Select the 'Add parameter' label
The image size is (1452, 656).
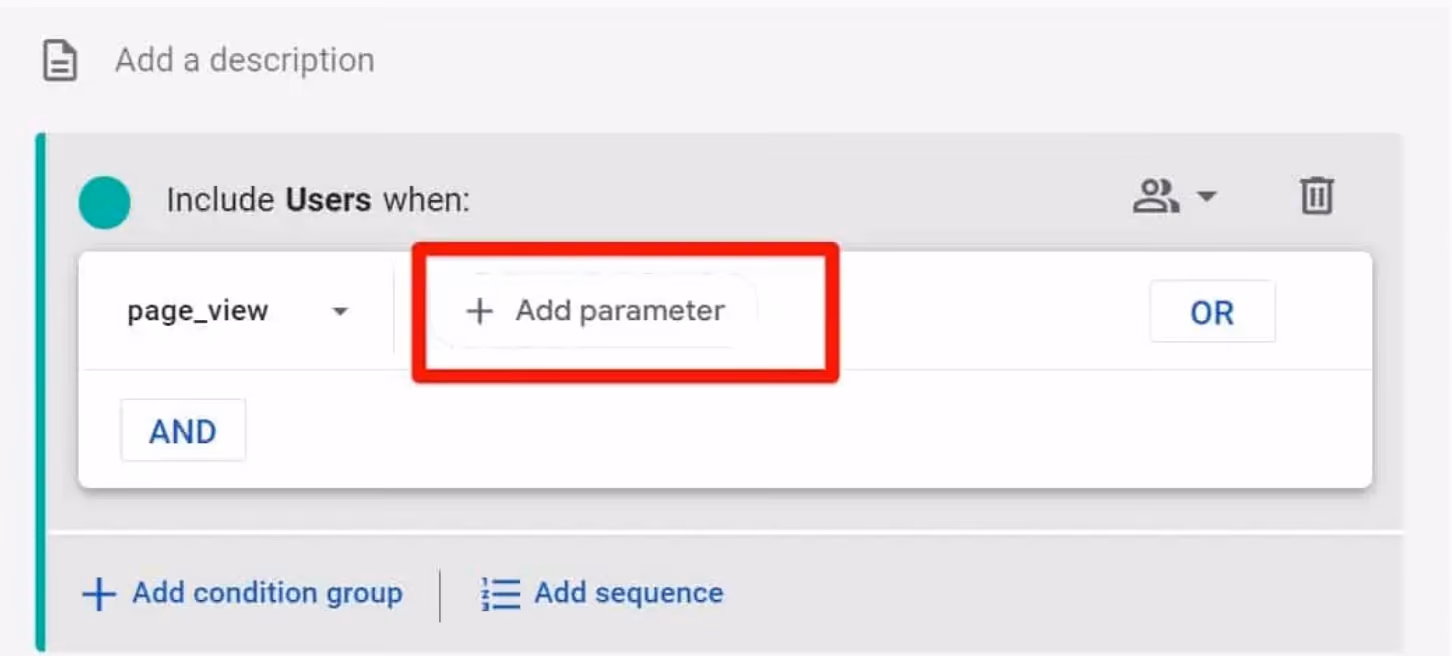click(x=620, y=311)
